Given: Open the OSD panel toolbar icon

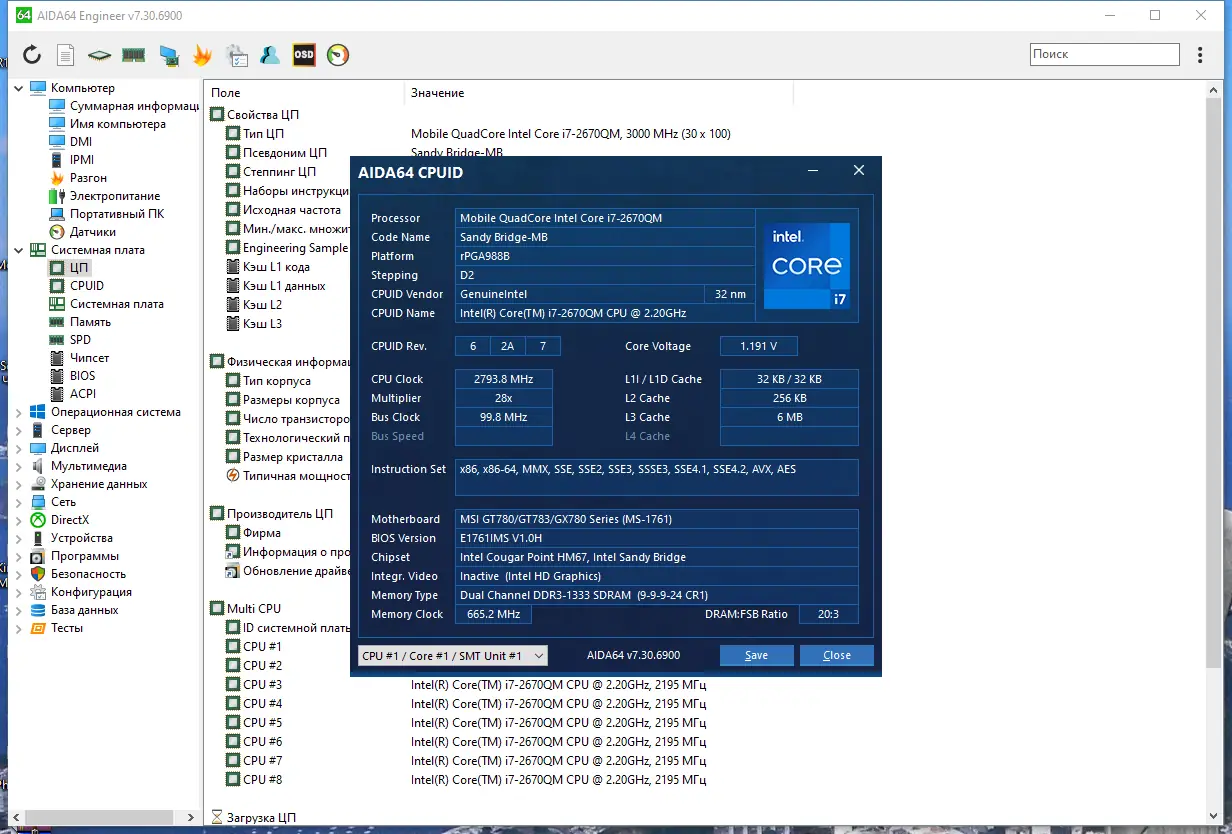Looking at the screenshot, I should click(x=304, y=55).
